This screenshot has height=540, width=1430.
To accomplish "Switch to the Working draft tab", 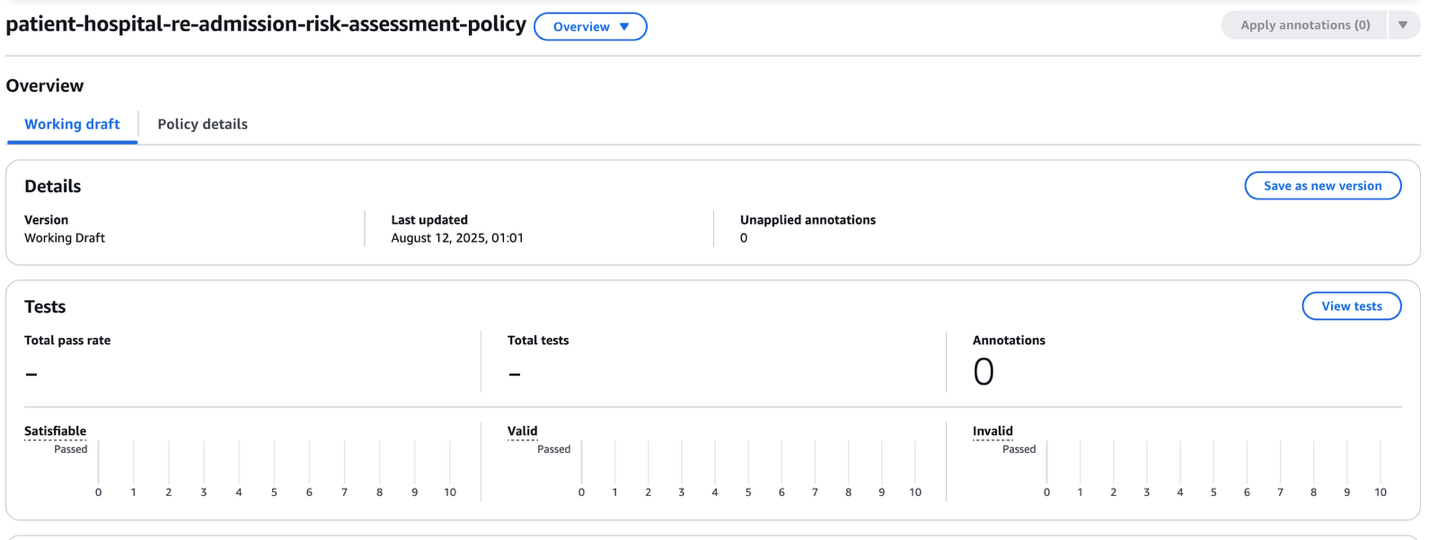I will [72, 124].
